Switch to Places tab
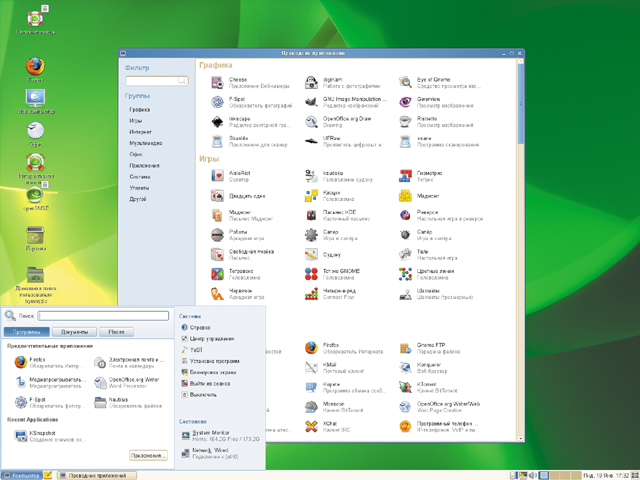640x480 pixels. tap(116, 332)
